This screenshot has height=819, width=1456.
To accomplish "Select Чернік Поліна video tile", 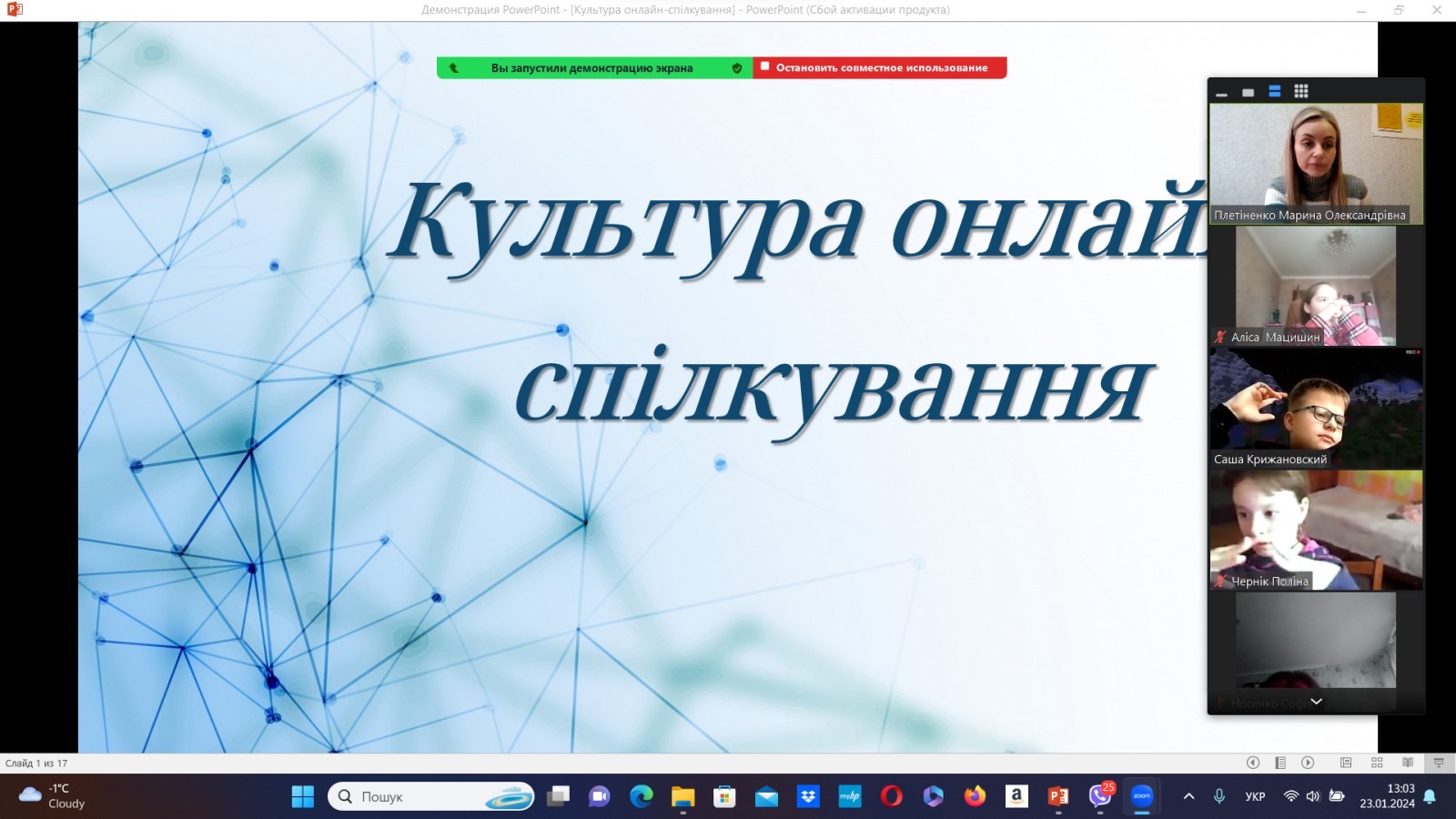I will pyautogui.click(x=1316, y=530).
